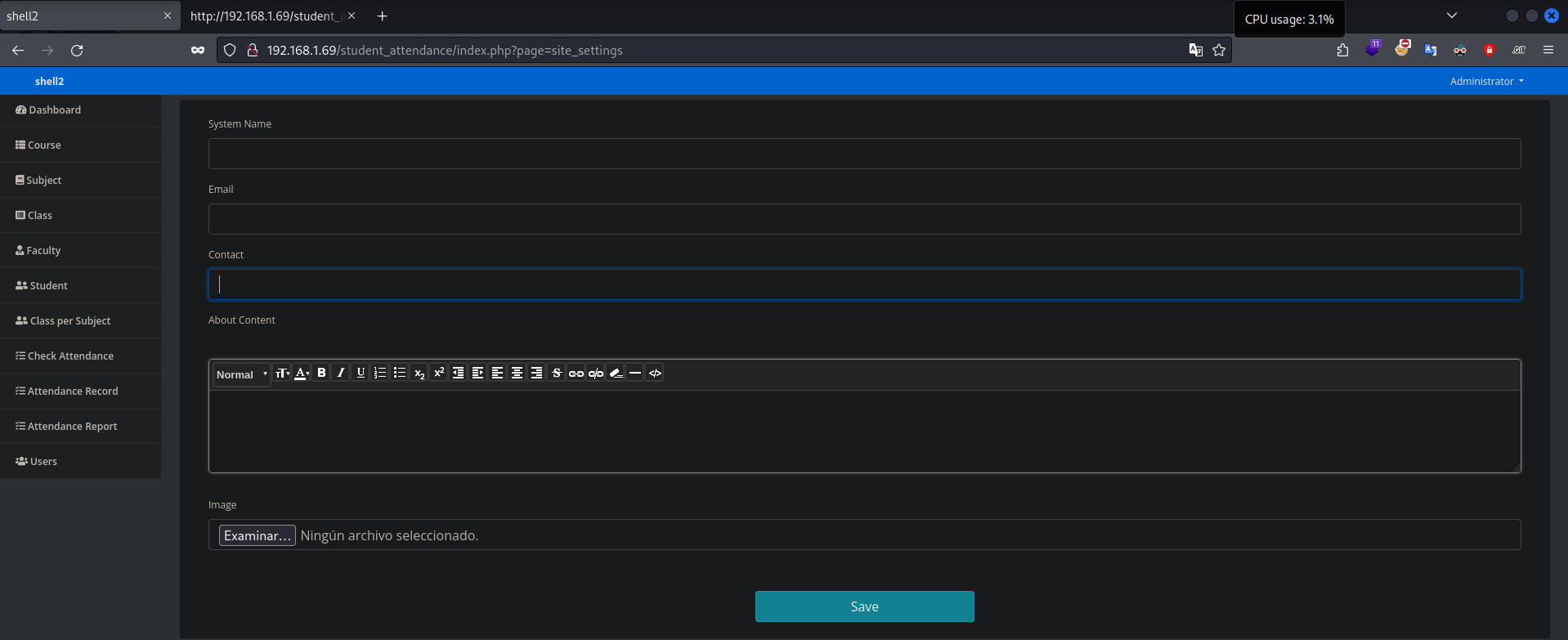Apply superscript formatting
1568x640 pixels.
click(x=439, y=373)
